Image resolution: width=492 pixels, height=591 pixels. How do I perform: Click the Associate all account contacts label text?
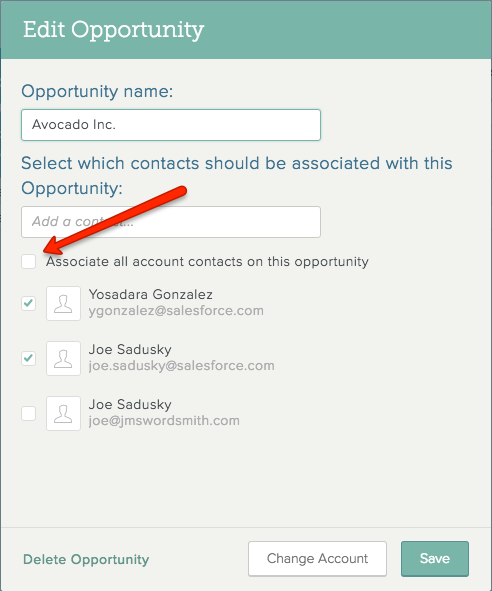point(207,262)
